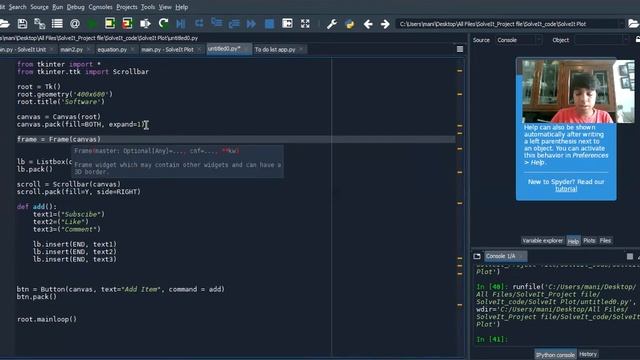Go back with the left arrow icon
The image size is (640, 360).
[x=368, y=24]
